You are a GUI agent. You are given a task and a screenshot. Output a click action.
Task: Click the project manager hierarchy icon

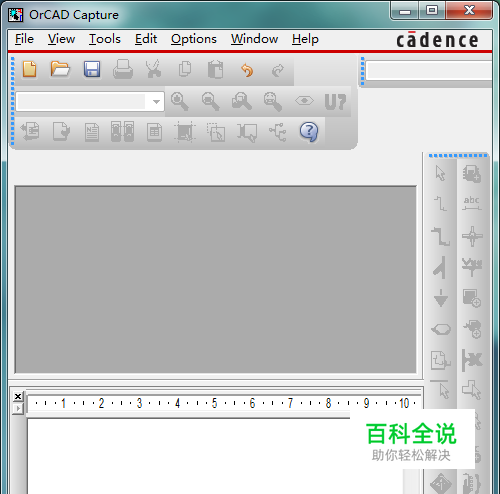[278, 132]
